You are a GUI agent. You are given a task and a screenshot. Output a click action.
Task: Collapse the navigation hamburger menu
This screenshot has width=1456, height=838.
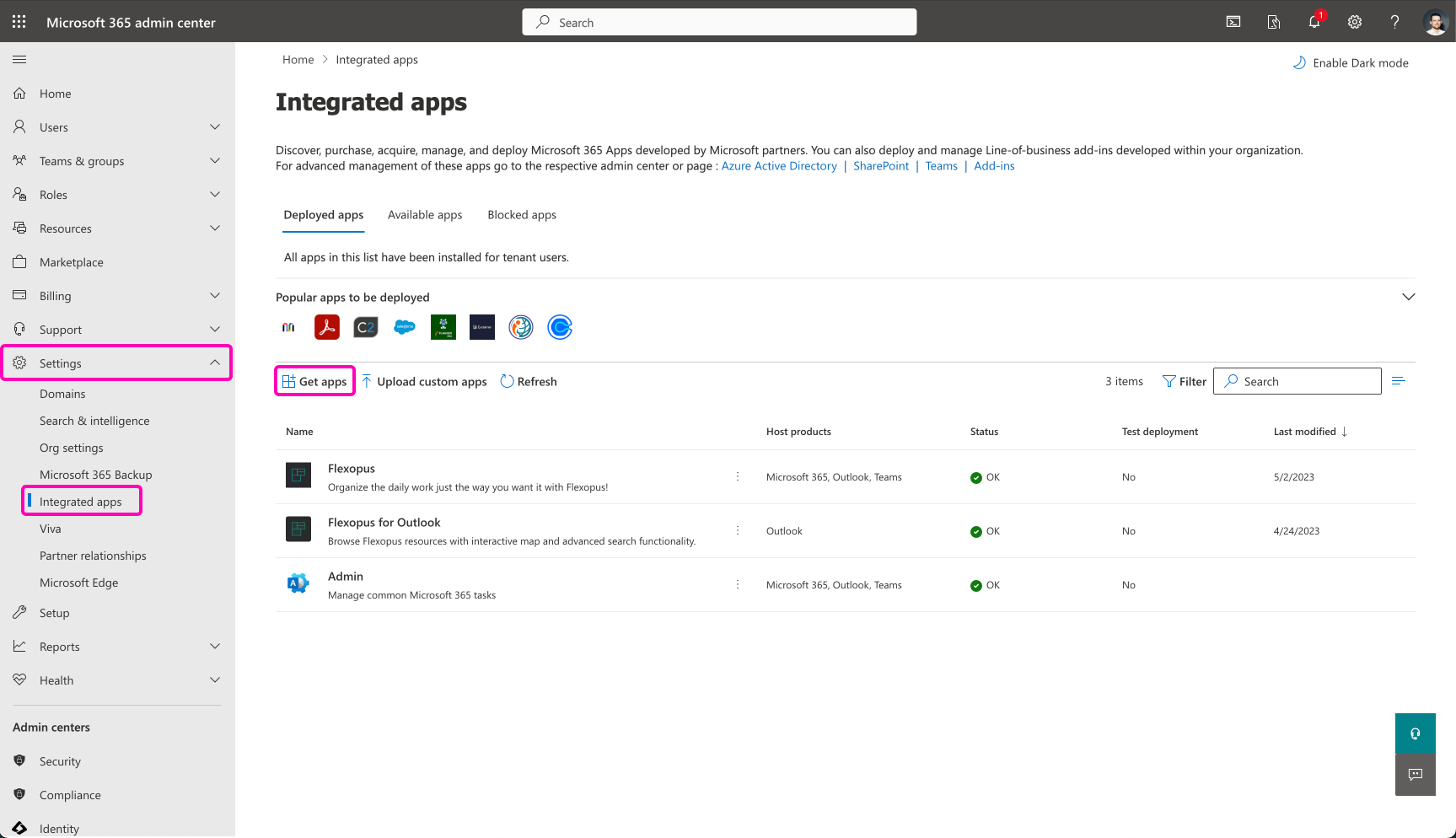pos(19,60)
